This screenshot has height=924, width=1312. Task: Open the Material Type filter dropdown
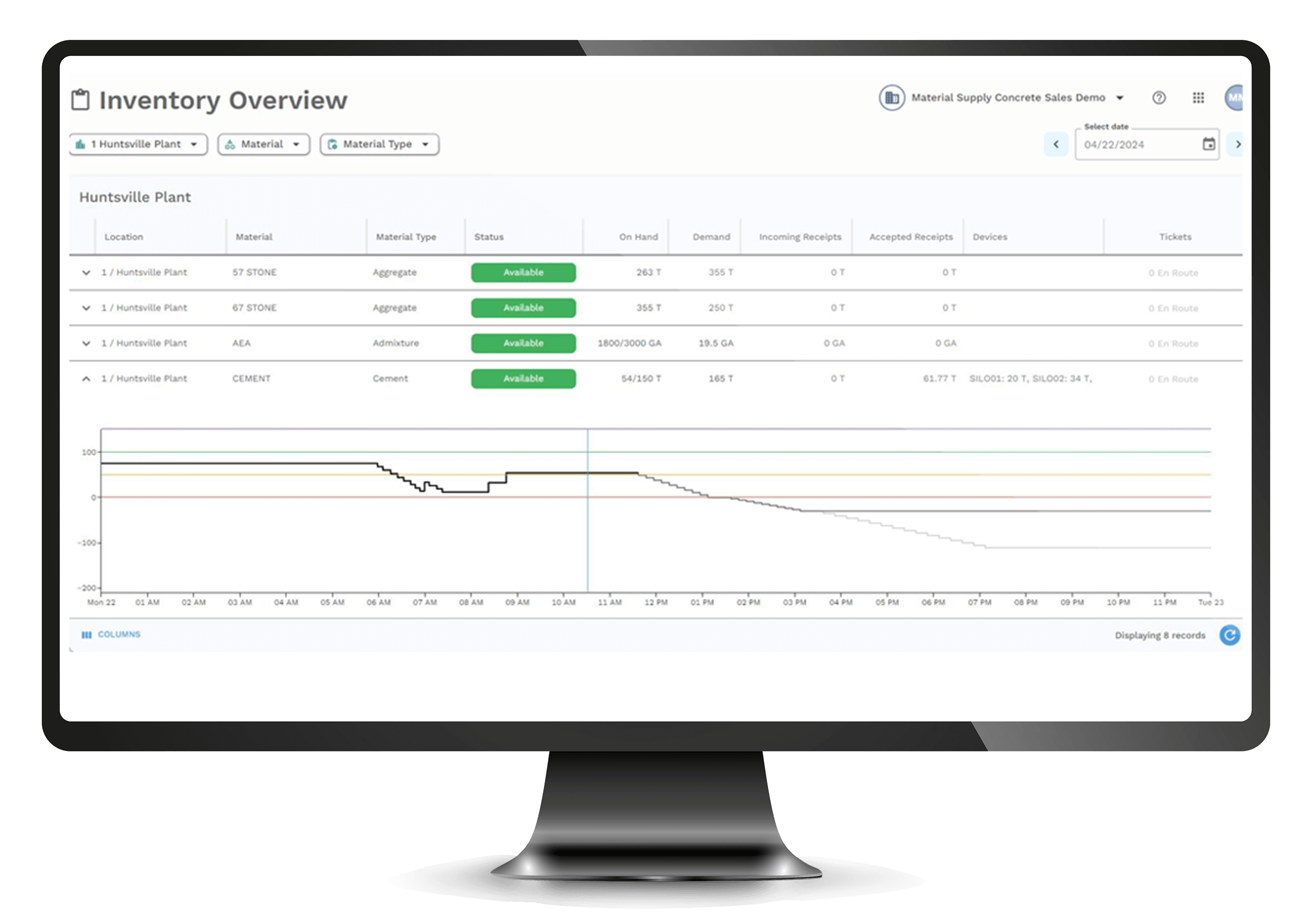point(379,144)
